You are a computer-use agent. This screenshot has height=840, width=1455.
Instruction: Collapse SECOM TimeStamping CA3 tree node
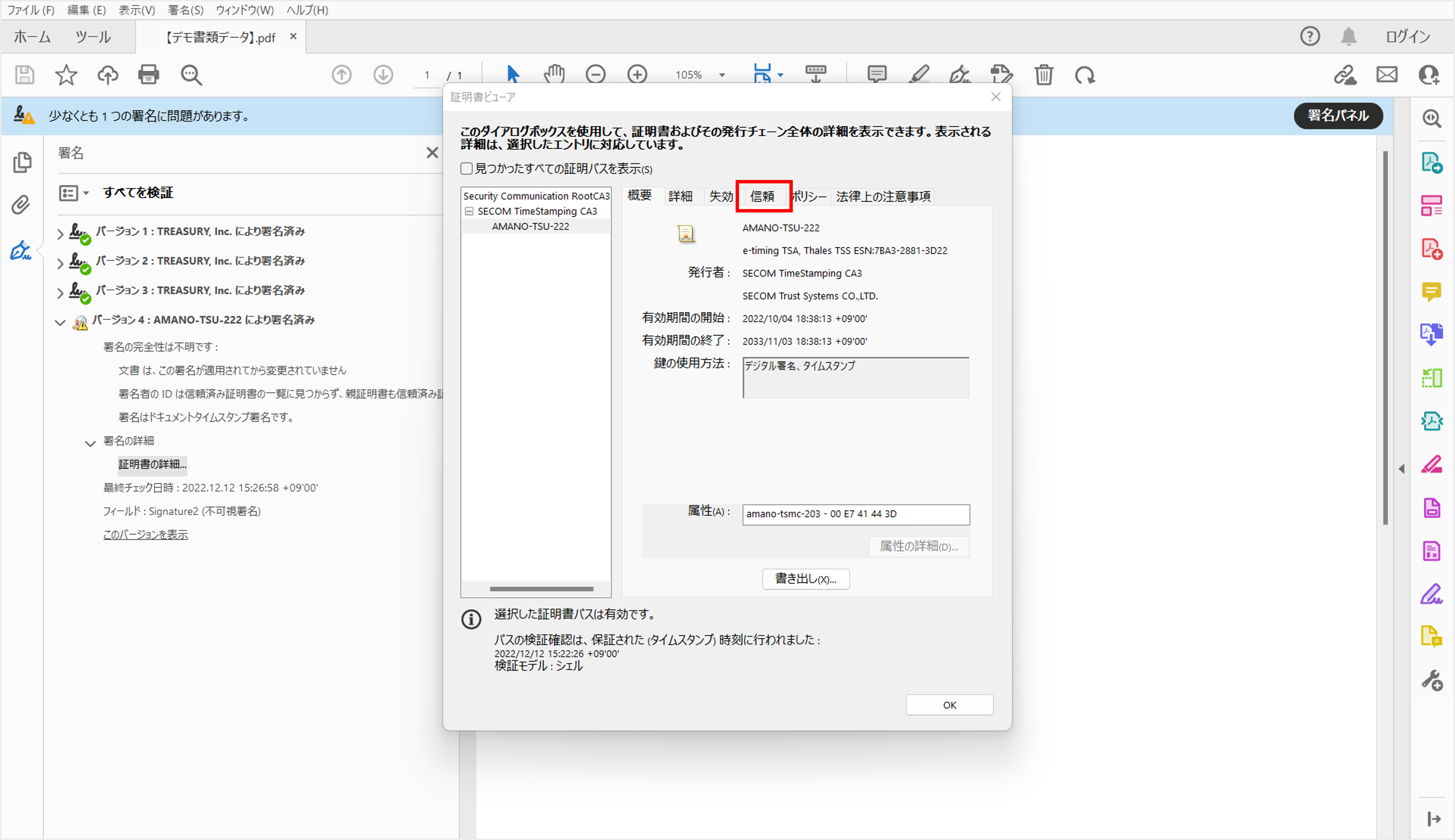469,211
